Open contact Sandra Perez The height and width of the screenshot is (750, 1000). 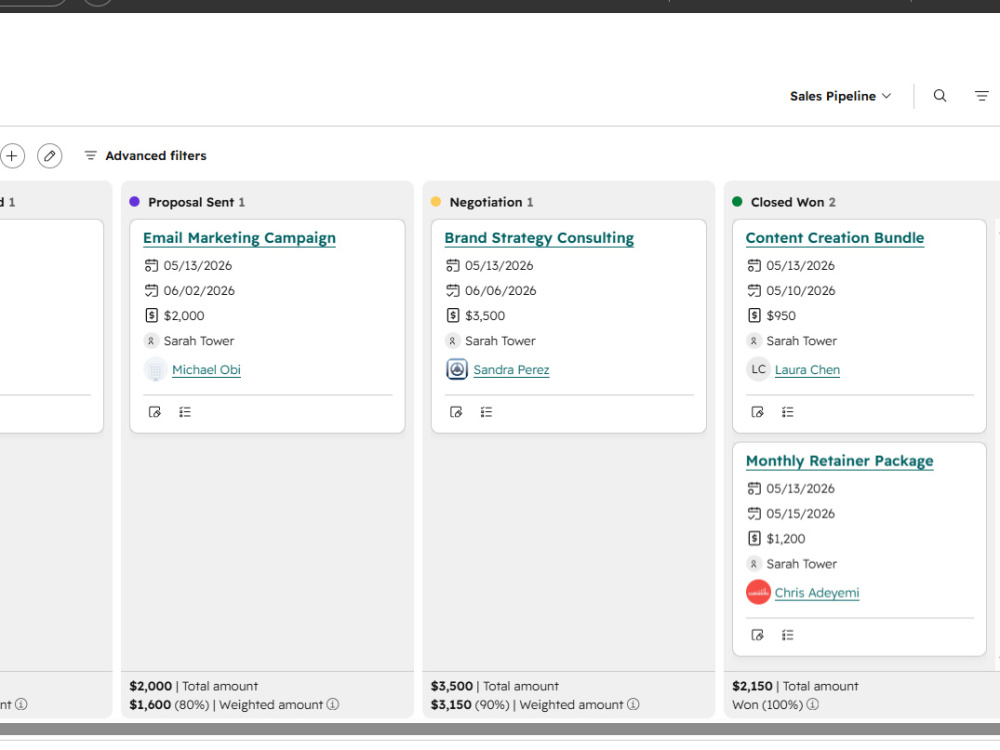coord(511,370)
